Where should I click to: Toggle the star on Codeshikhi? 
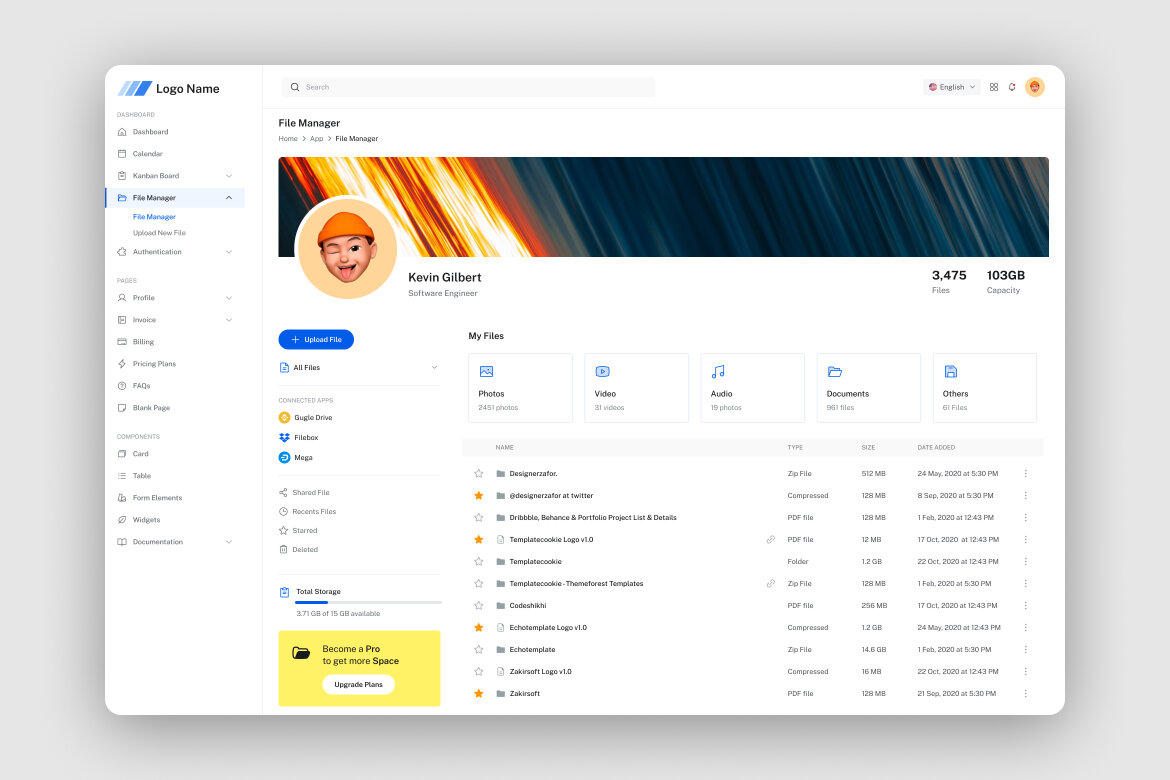coord(478,605)
